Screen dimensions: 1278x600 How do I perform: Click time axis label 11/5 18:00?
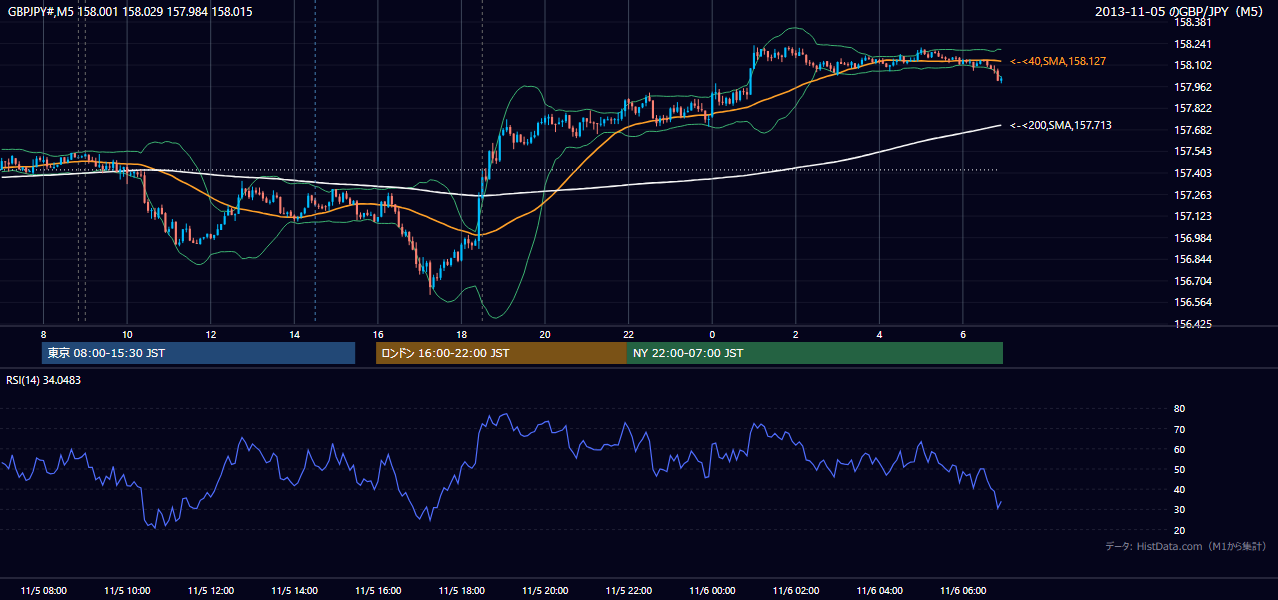461,590
